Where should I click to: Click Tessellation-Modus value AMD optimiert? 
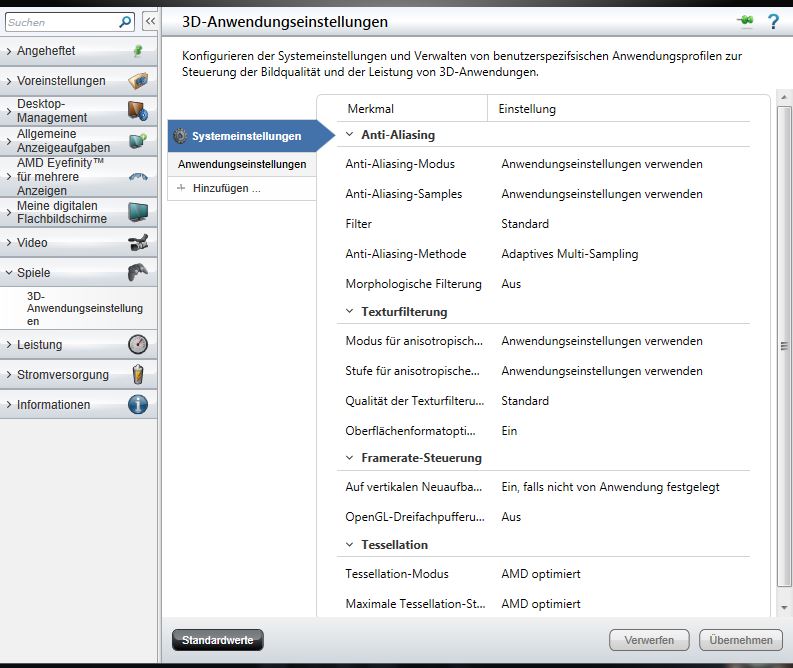point(541,574)
